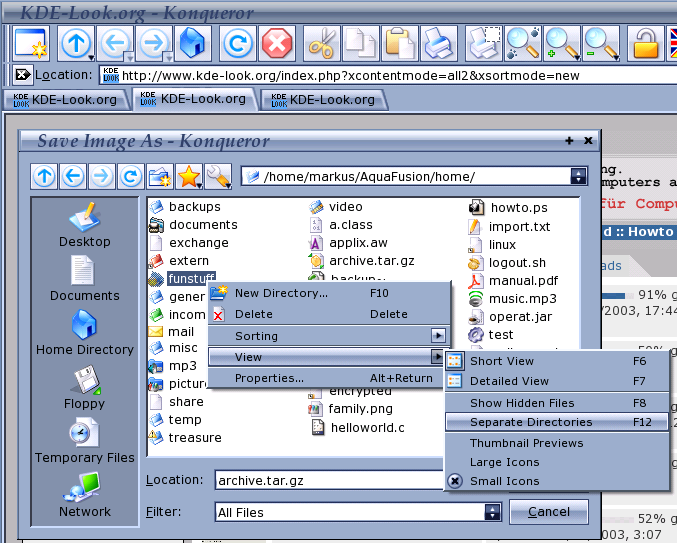
Task: Go up one level in Konqueror main toolbar
Action: tap(76, 43)
